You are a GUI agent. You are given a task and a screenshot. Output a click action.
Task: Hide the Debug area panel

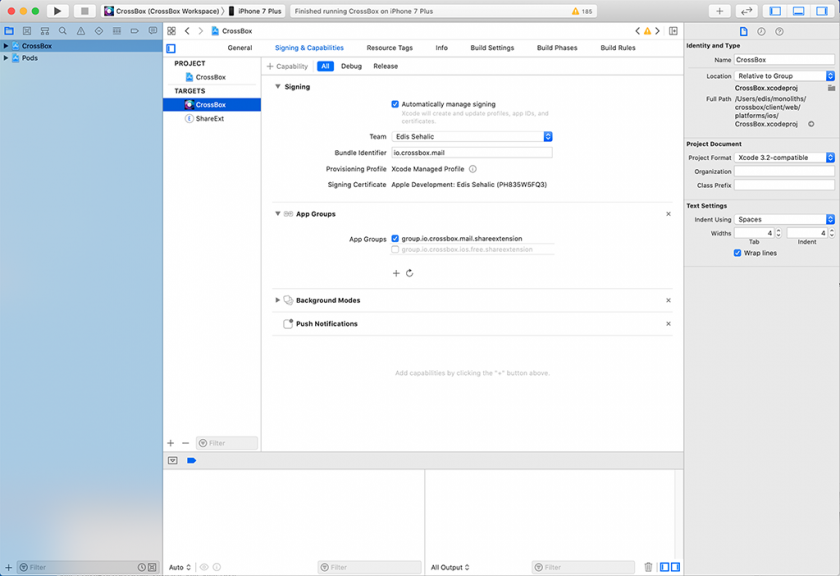(798, 11)
